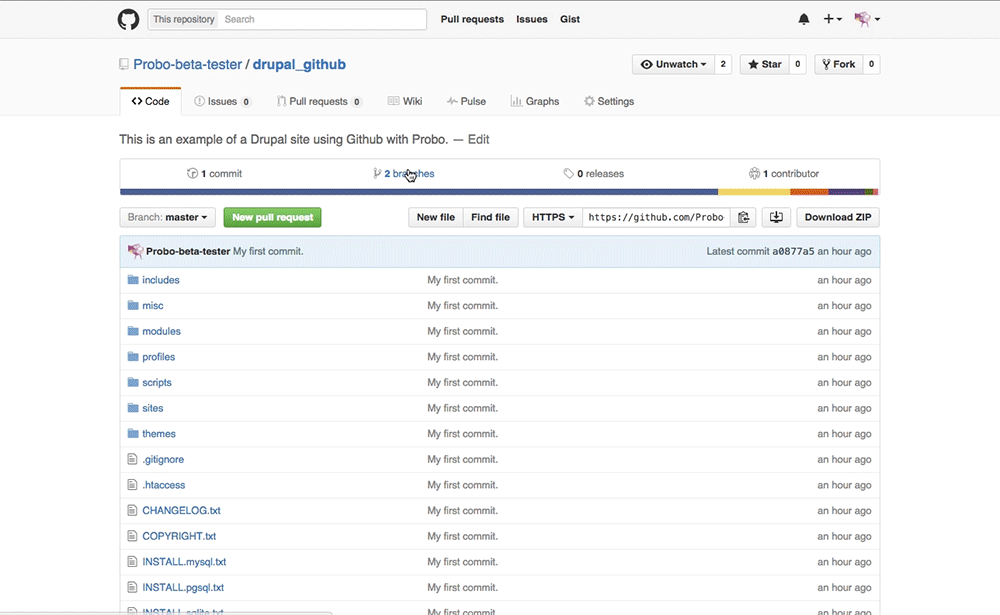This screenshot has height=615, width=1000.
Task: Switch to the Graphs tab
Action: pos(534,101)
